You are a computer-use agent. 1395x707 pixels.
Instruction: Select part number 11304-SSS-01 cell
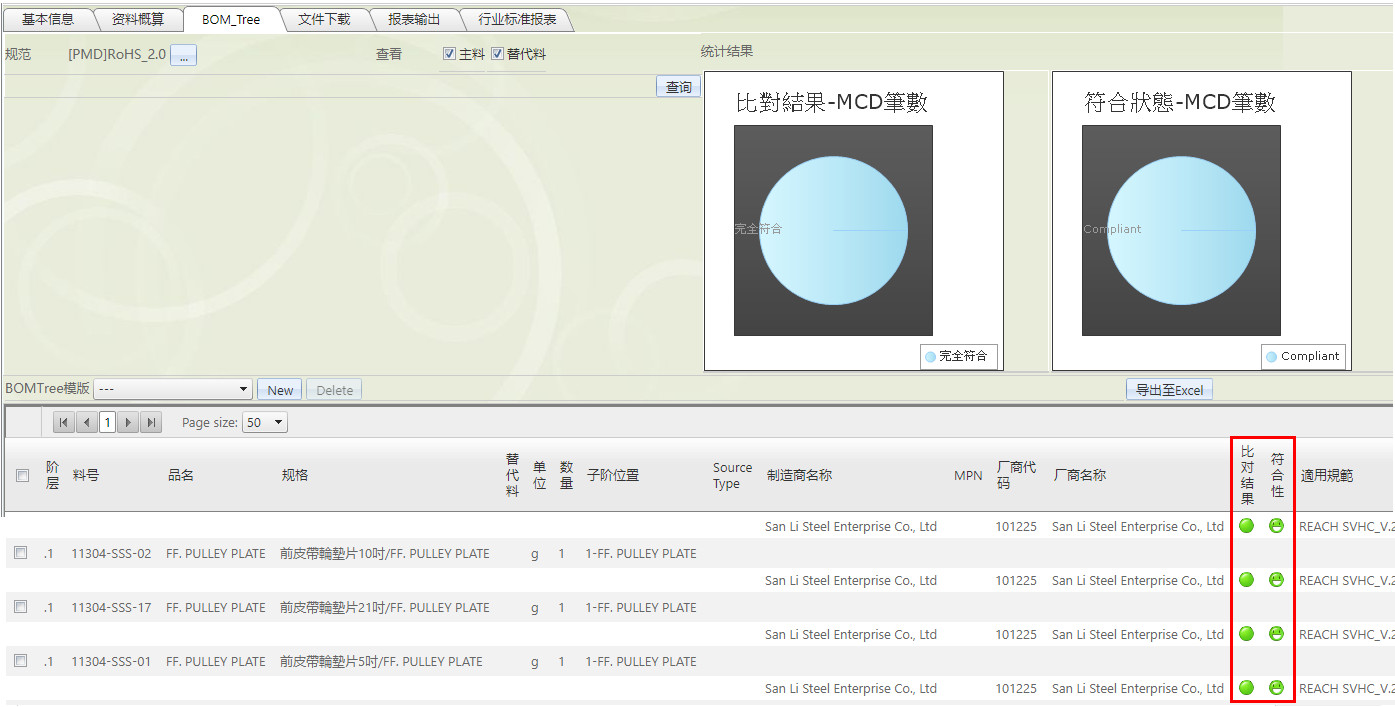[111, 661]
